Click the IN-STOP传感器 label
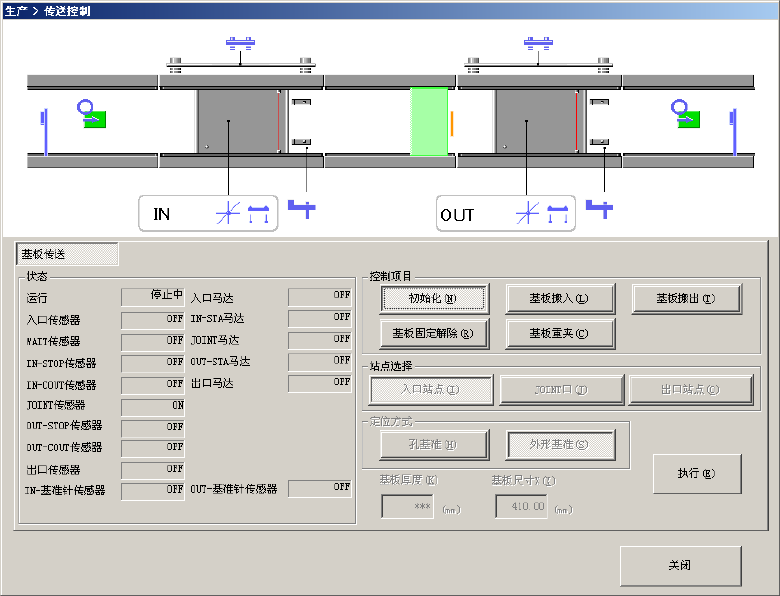 [x=61, y=363]
